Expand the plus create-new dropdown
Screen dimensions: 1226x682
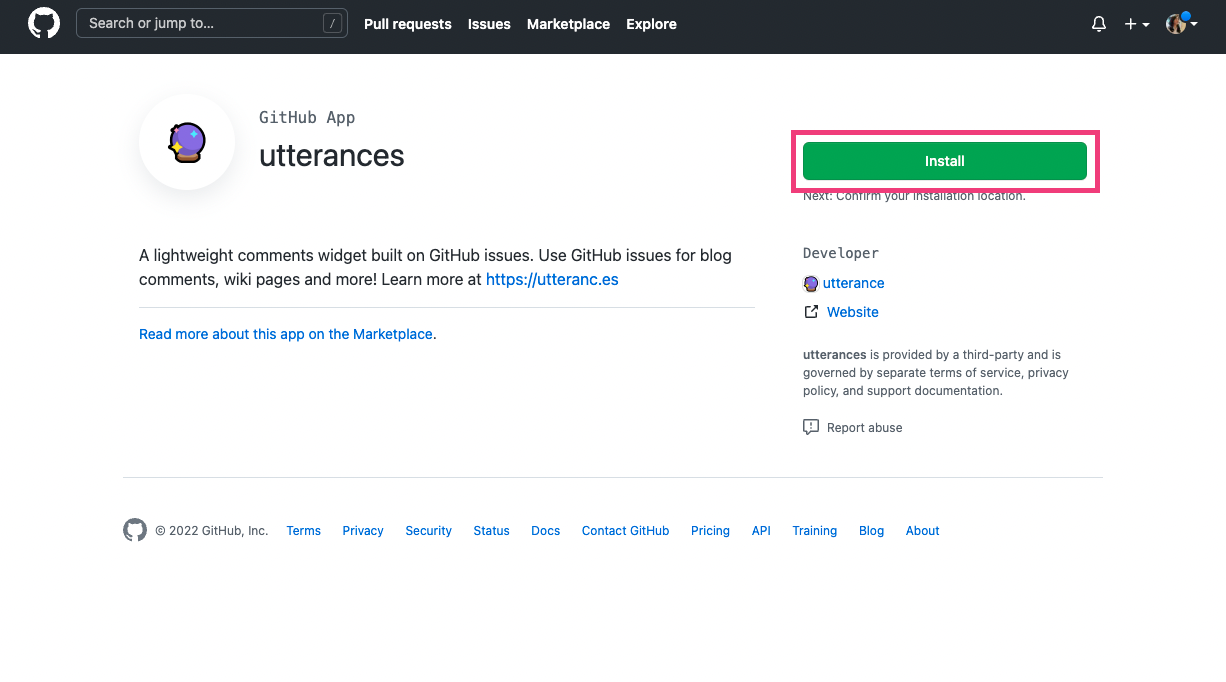(1136, 24)
